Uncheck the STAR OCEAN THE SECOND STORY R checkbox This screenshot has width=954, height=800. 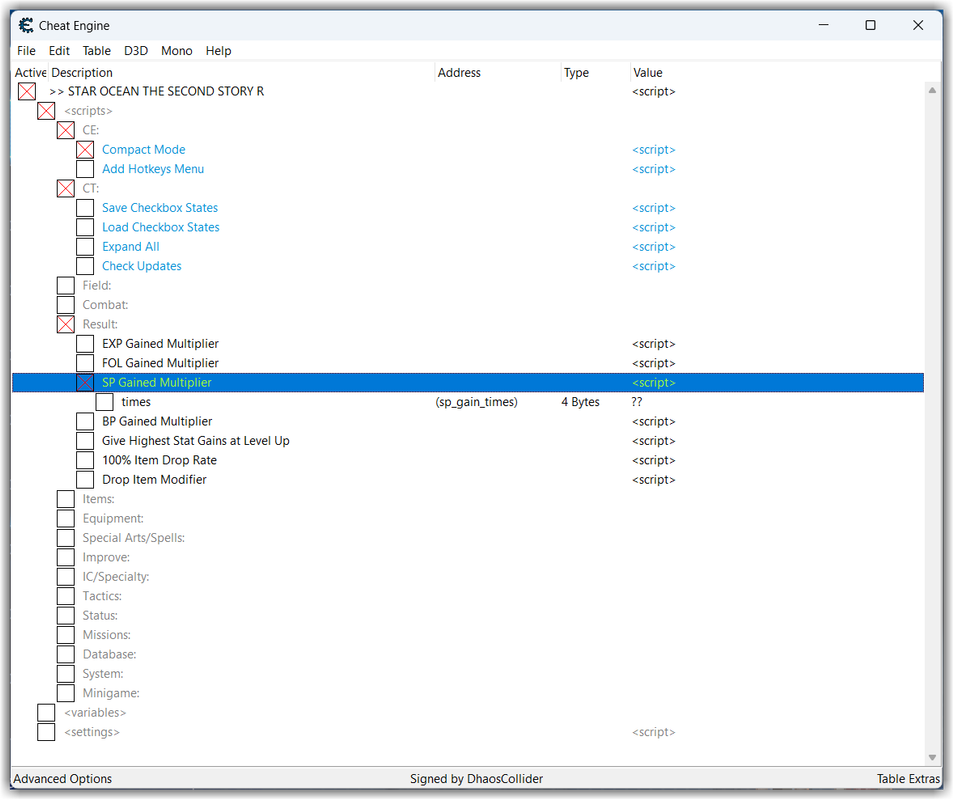coord(27,91)
